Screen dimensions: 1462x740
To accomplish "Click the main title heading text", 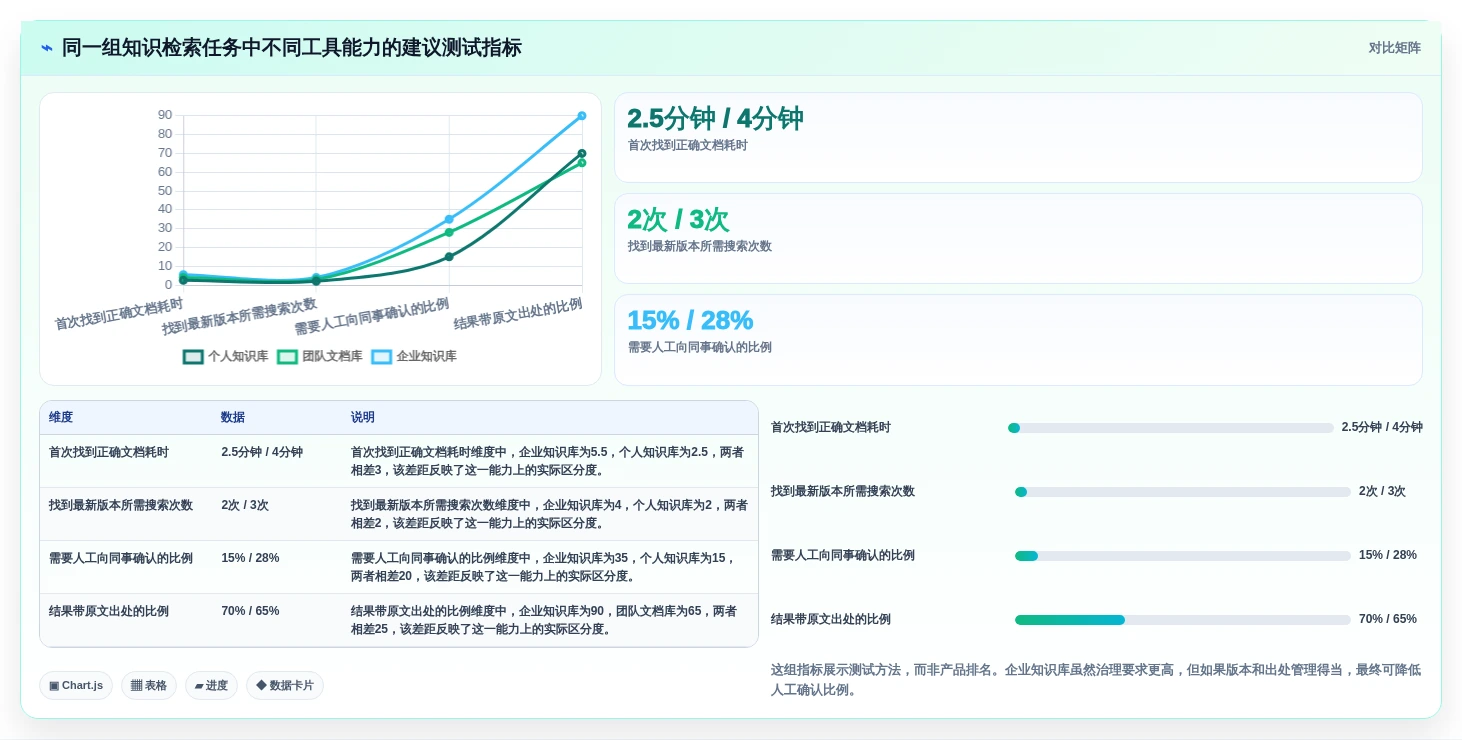I will click(292, 48).
